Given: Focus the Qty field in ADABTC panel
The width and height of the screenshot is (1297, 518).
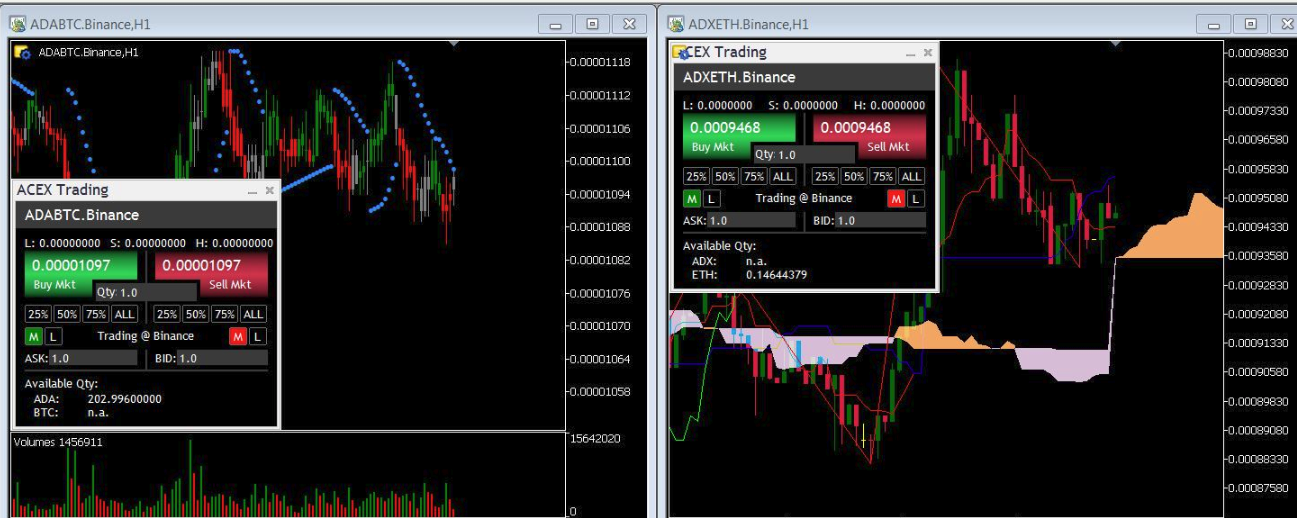Looking at the screenshot, I should tap(147, 292).
